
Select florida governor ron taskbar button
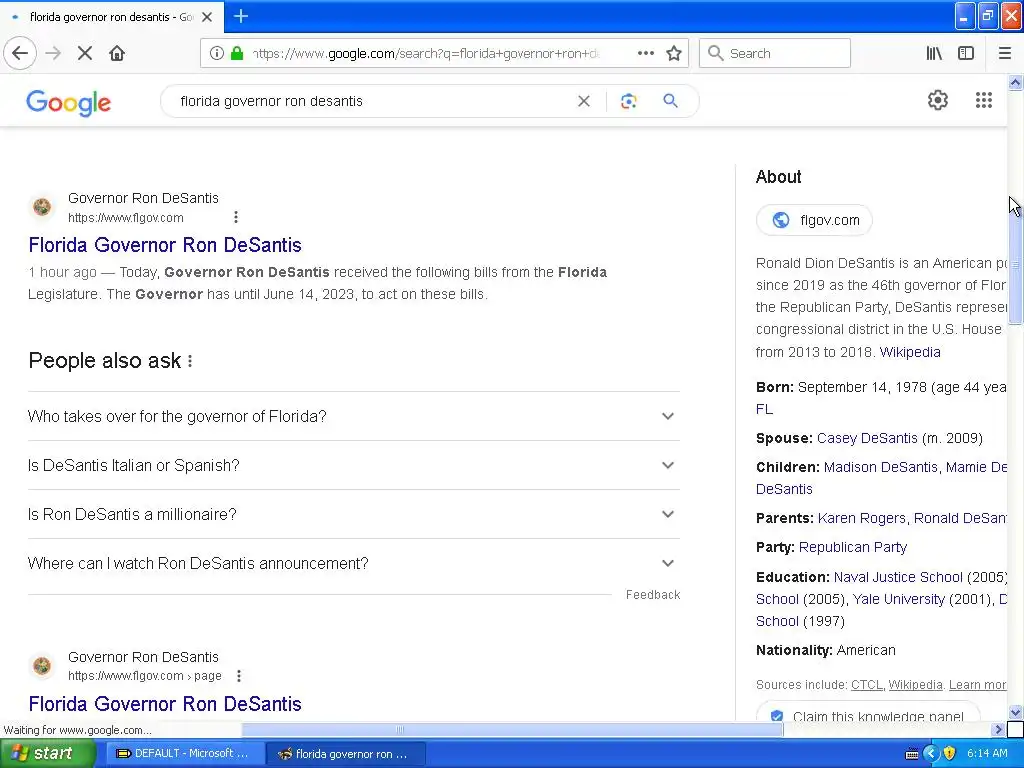pyautogui.click(x=345, y=754)
